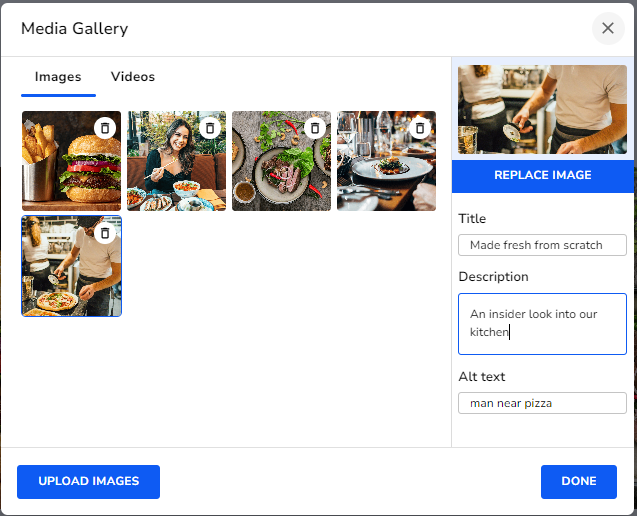Delete the smiling woman image
637x516 pixels.
210,128
